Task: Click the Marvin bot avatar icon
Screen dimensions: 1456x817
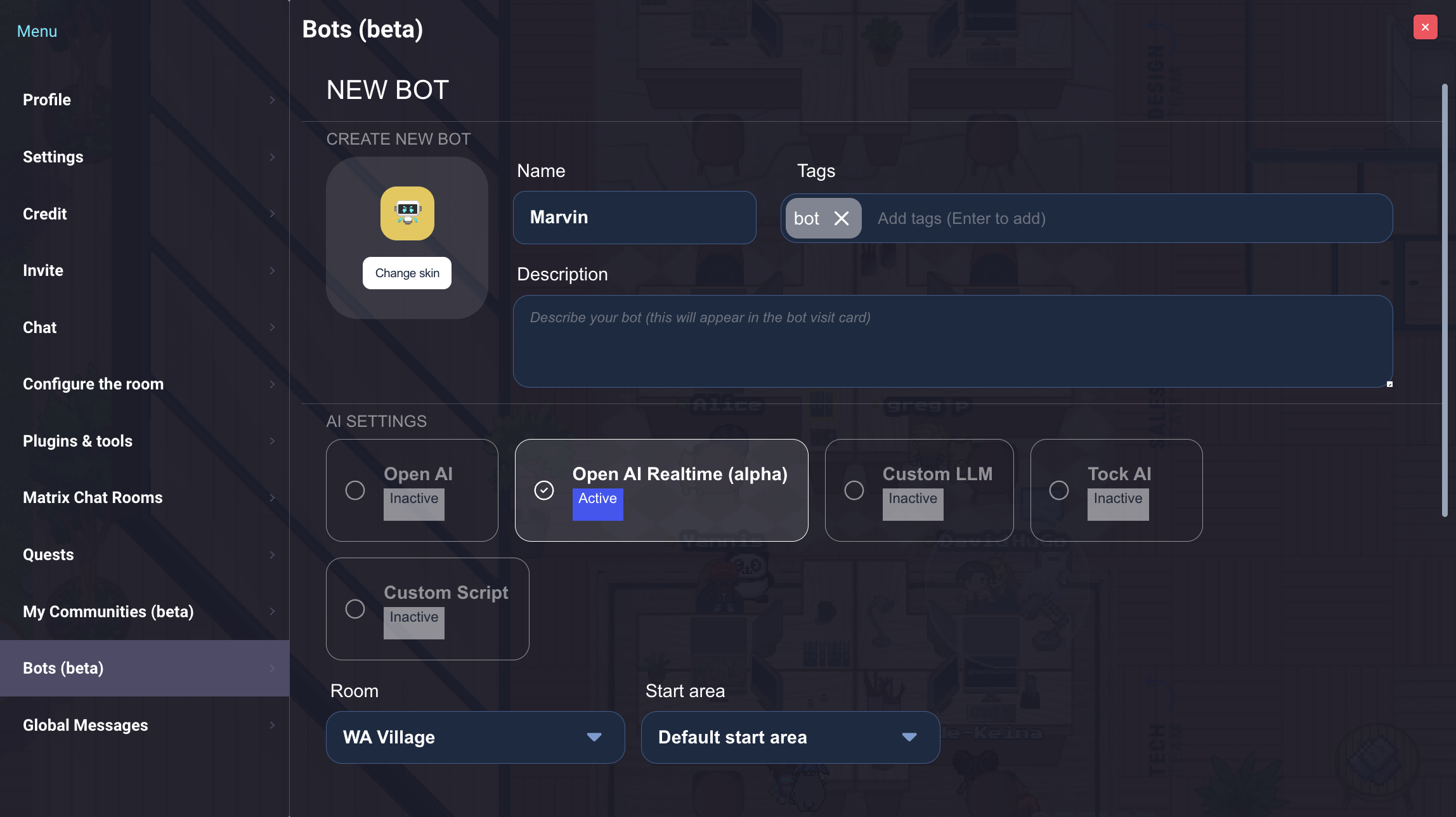Action: point(406,214)
